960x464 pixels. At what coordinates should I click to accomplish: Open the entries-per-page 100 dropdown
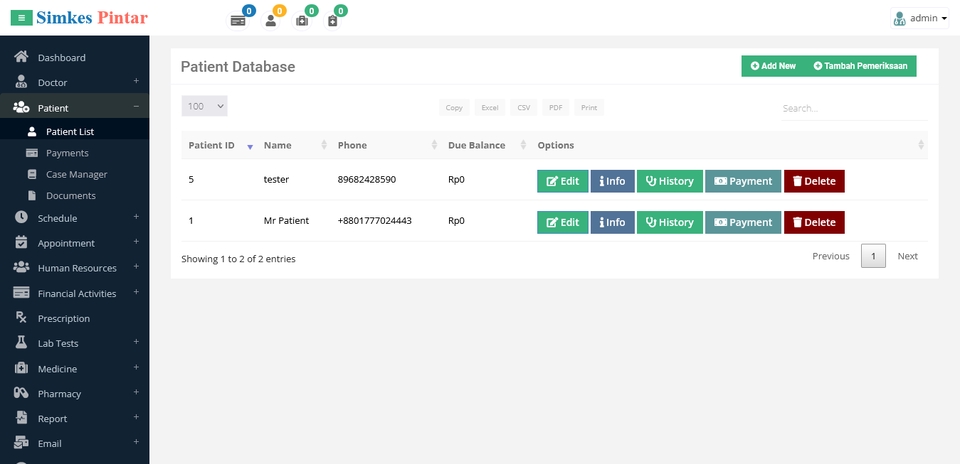[x=204, y=106]
